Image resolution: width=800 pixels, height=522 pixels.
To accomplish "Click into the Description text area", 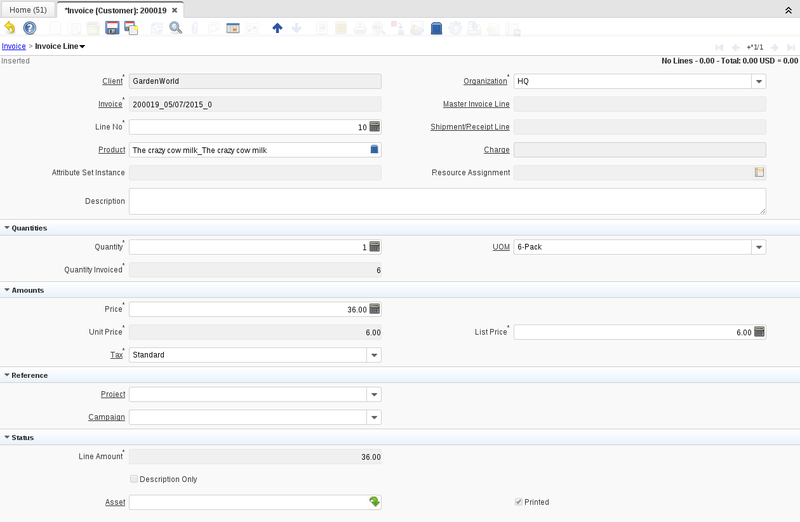I will click(446, 201).
